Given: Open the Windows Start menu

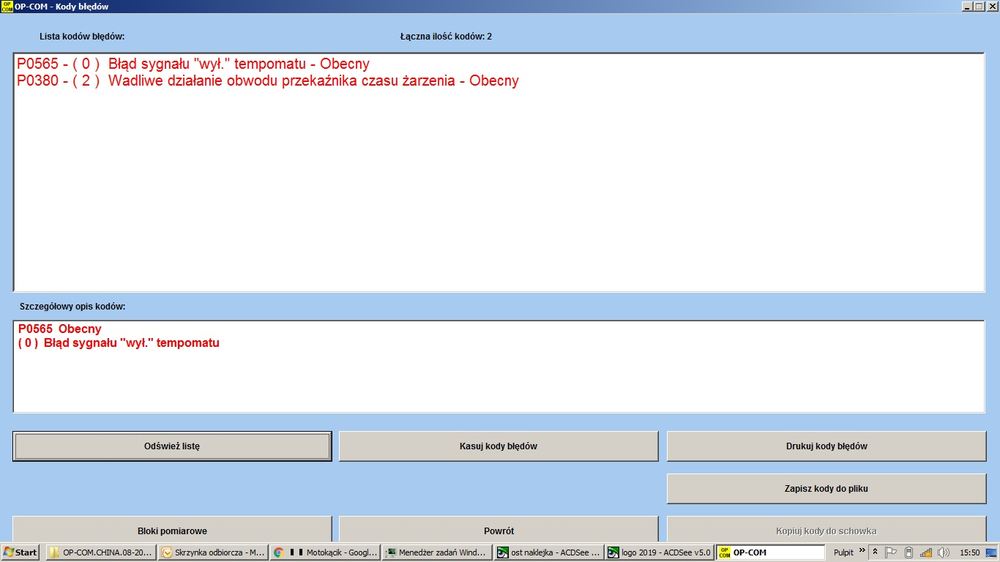Looking at the screenshot, I should [20, 552].
